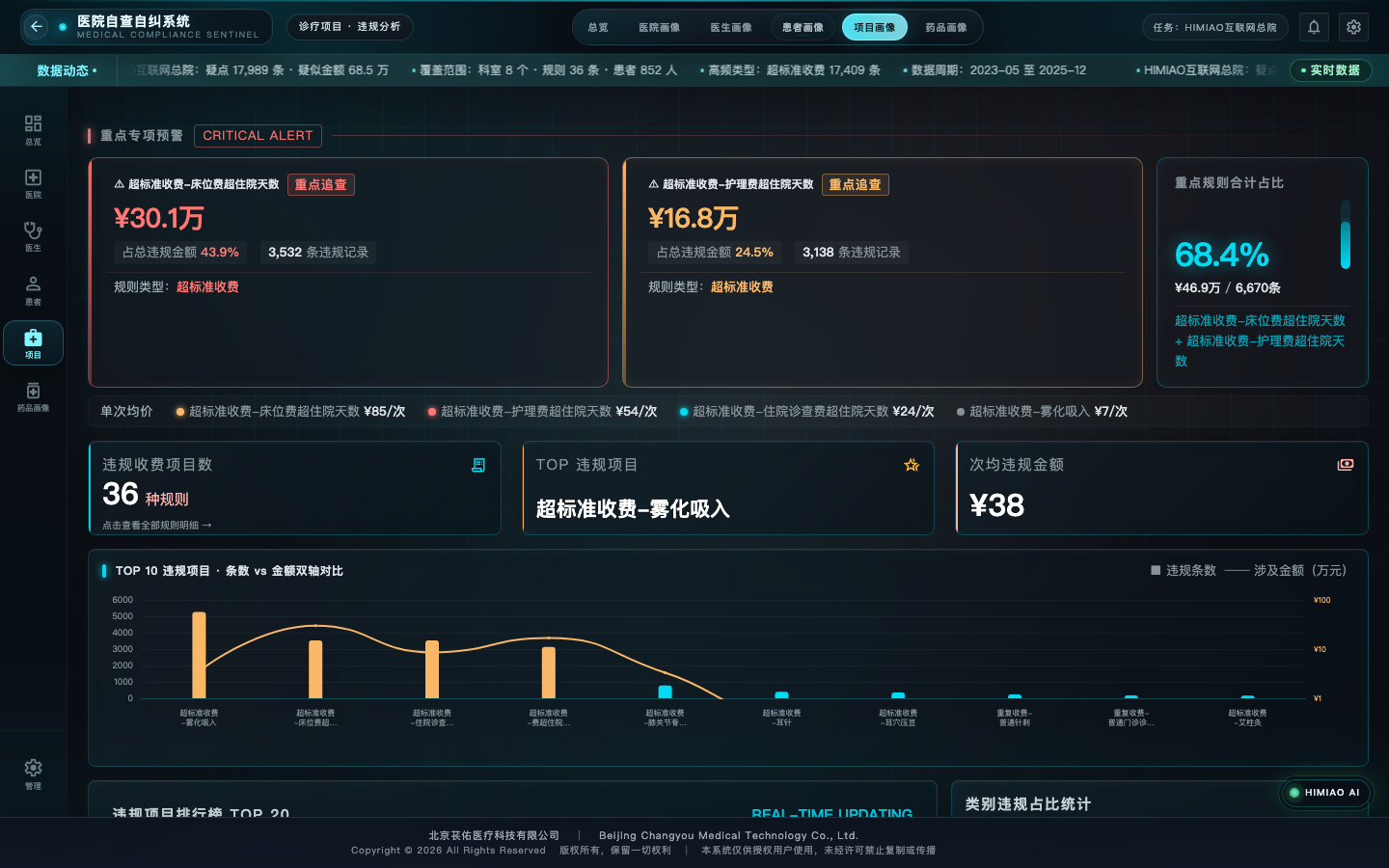The height and width of the screenshot is (868, 1389).
Task: Open settings gear in top bar
Action: pos(1354,27)
